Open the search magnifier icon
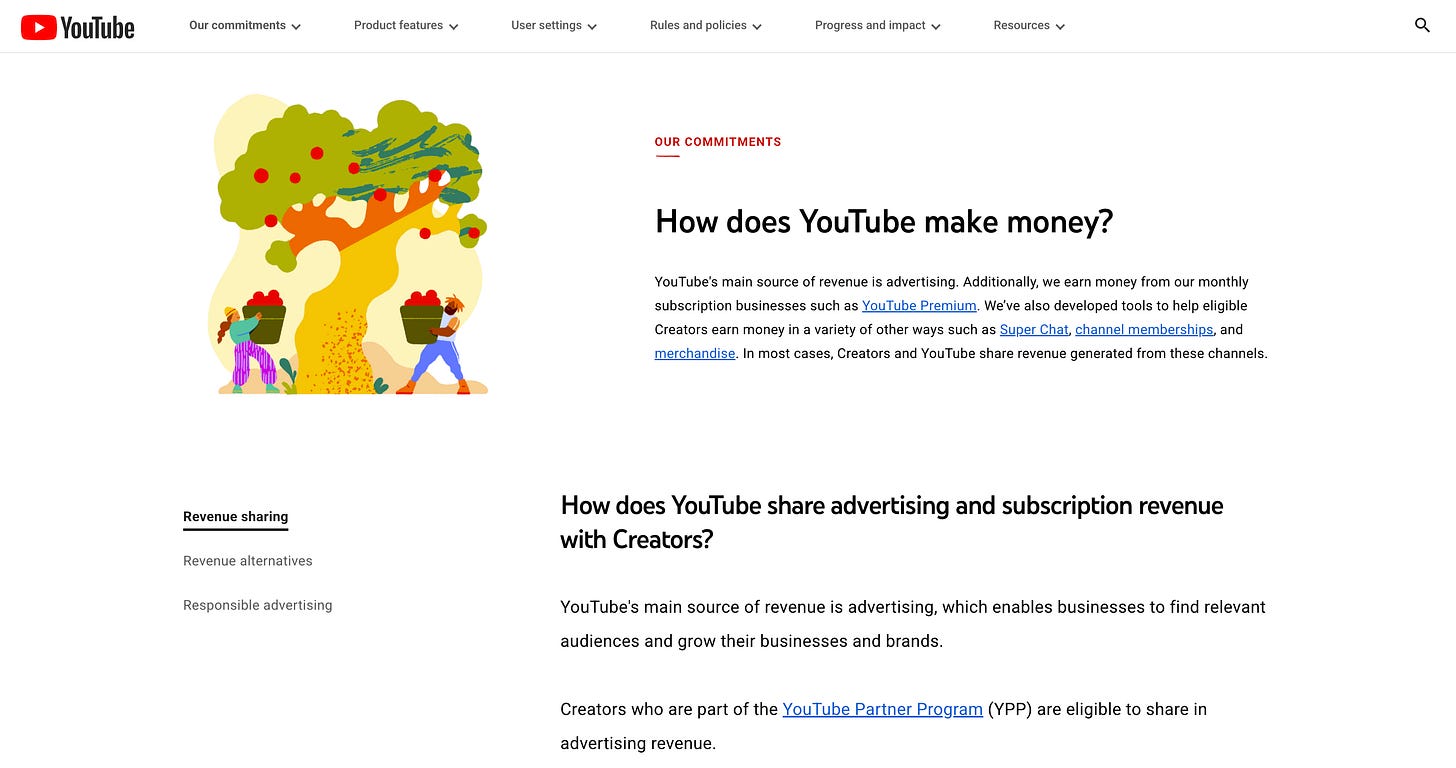This screenshot has height=768, width=1456. [x=1422, y=26]
